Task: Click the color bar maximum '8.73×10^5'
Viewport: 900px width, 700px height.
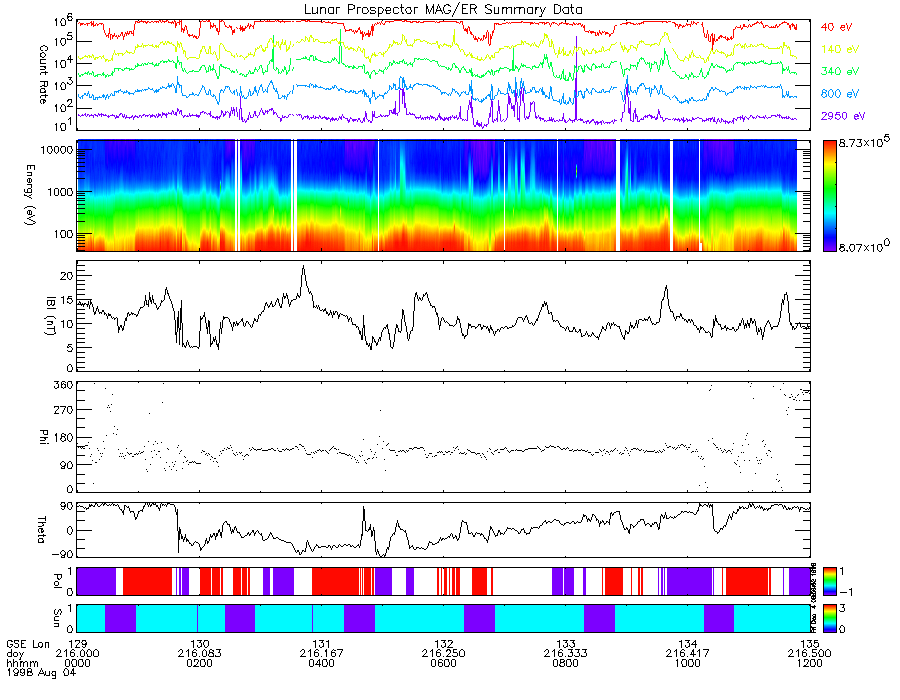Action: pyautogui.click(x=864, y=142)
